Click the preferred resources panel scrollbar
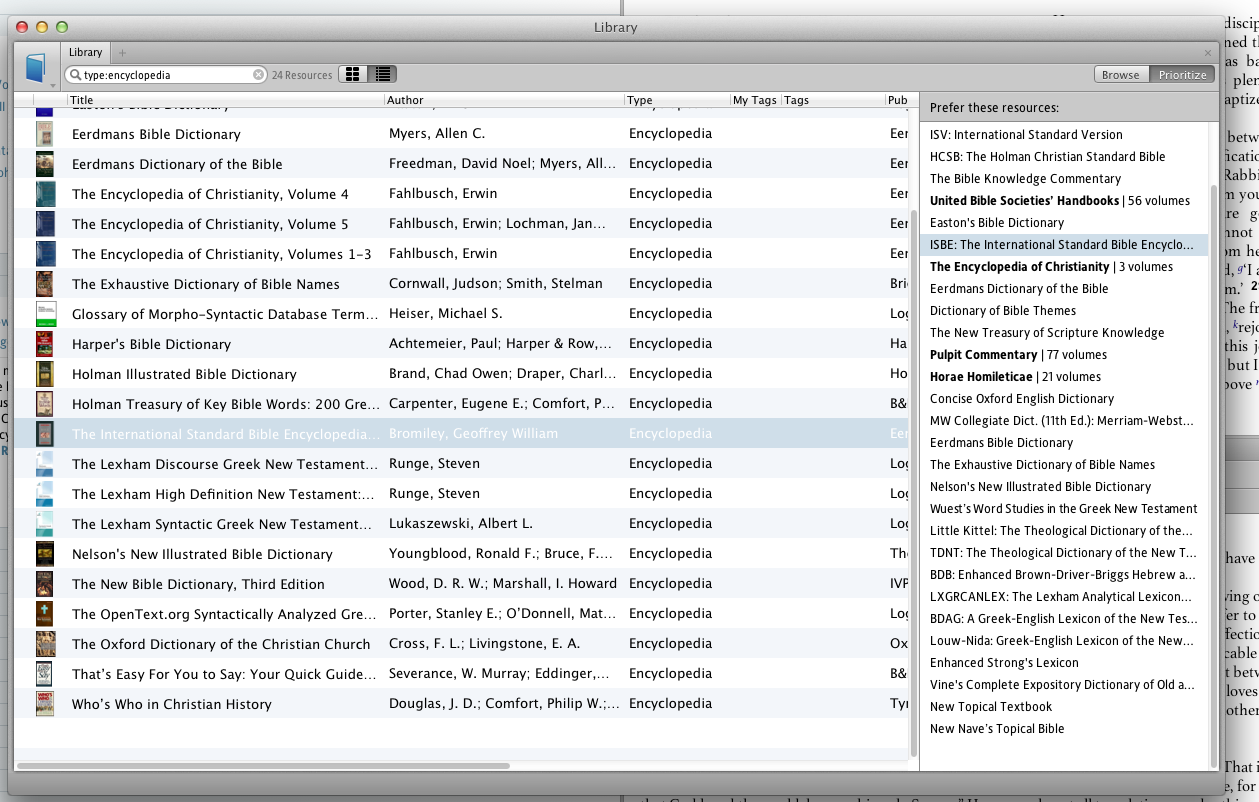The width and height of the screenshot is (1259, 802). pyautogui.click(x=1214, y=475)
